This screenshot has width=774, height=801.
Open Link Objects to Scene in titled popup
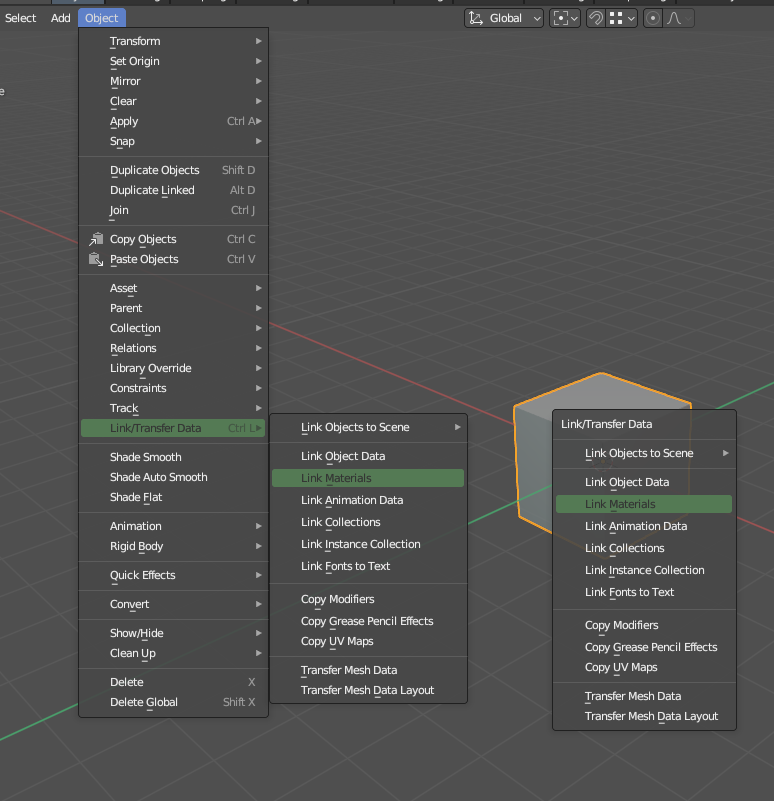644,453
